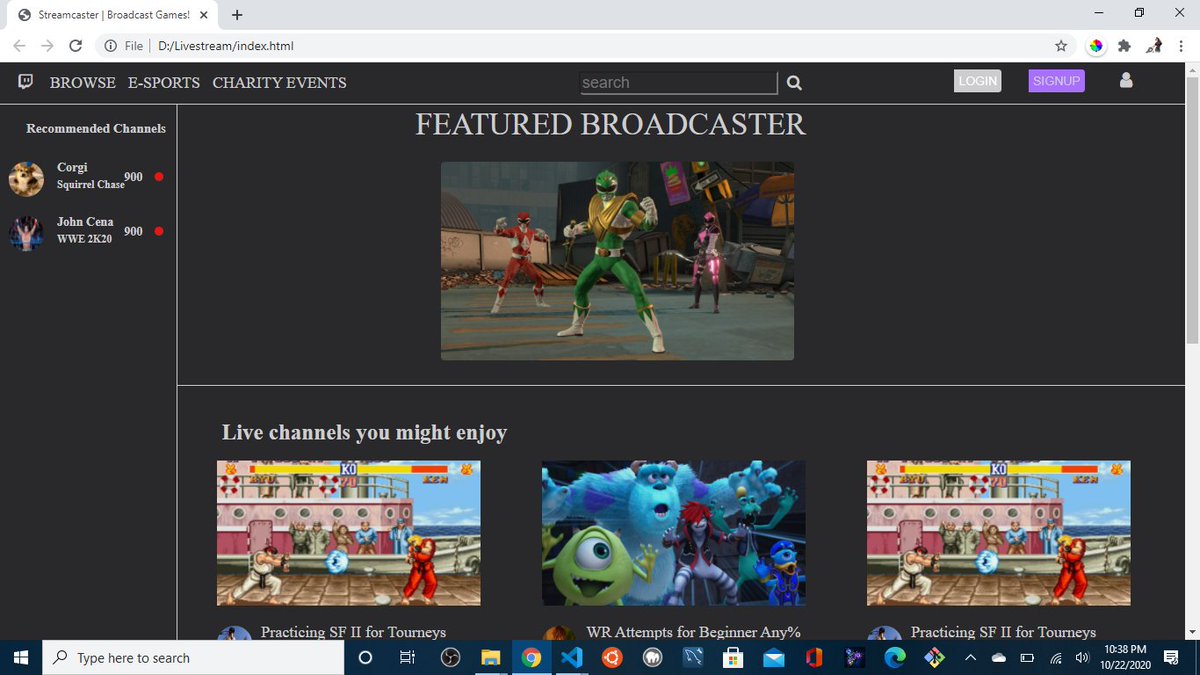Click the magnifying glass search icon
Screen dimensions: 1200x675
click(x=794, y=83)
